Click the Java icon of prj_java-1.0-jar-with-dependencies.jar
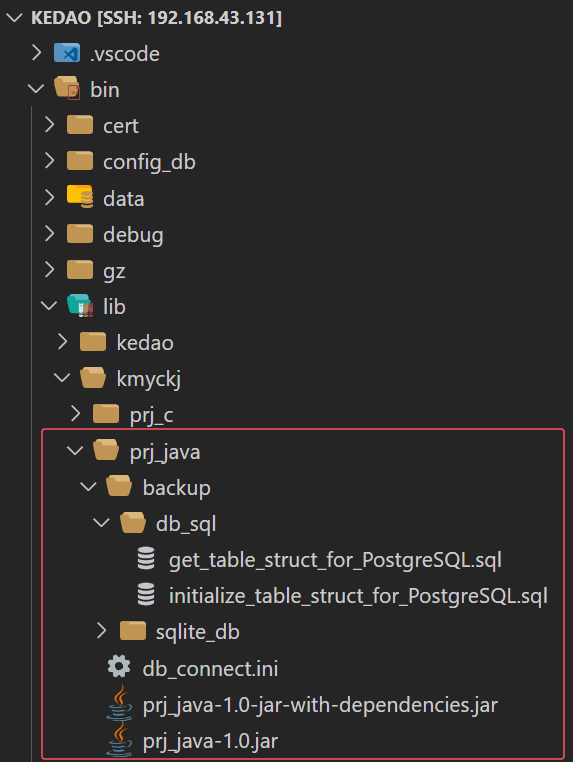The image size is (573, 762). pyautogui.click(x=119, y=703)
